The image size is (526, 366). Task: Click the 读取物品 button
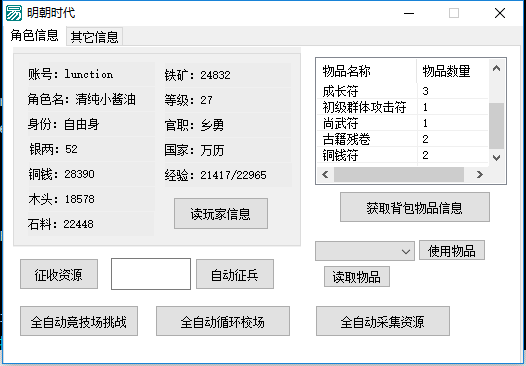click(x=357, y=277)
